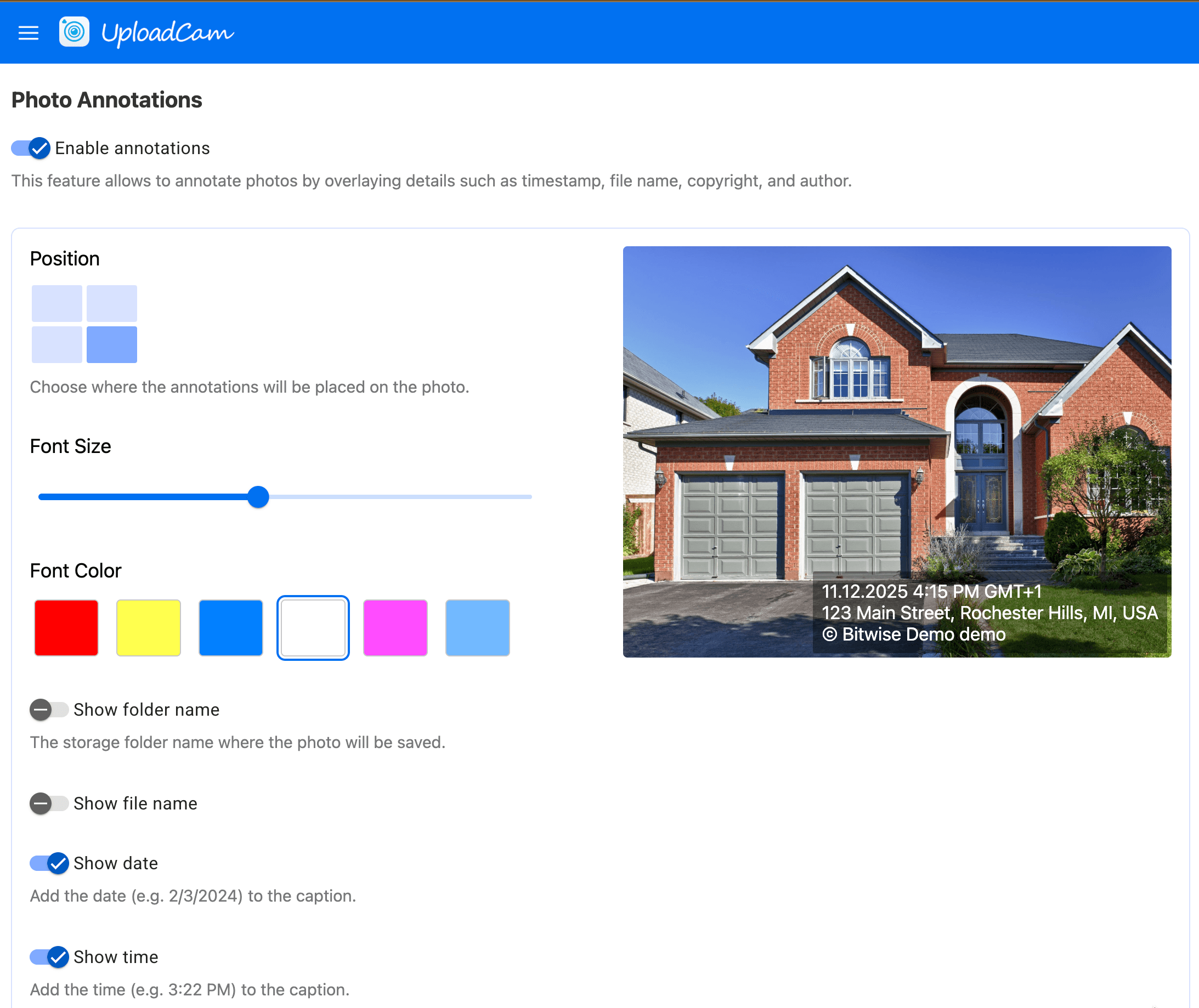The image size is (1199, 1008).
Task: Select top-left annotation position
Action: (56, 303)
